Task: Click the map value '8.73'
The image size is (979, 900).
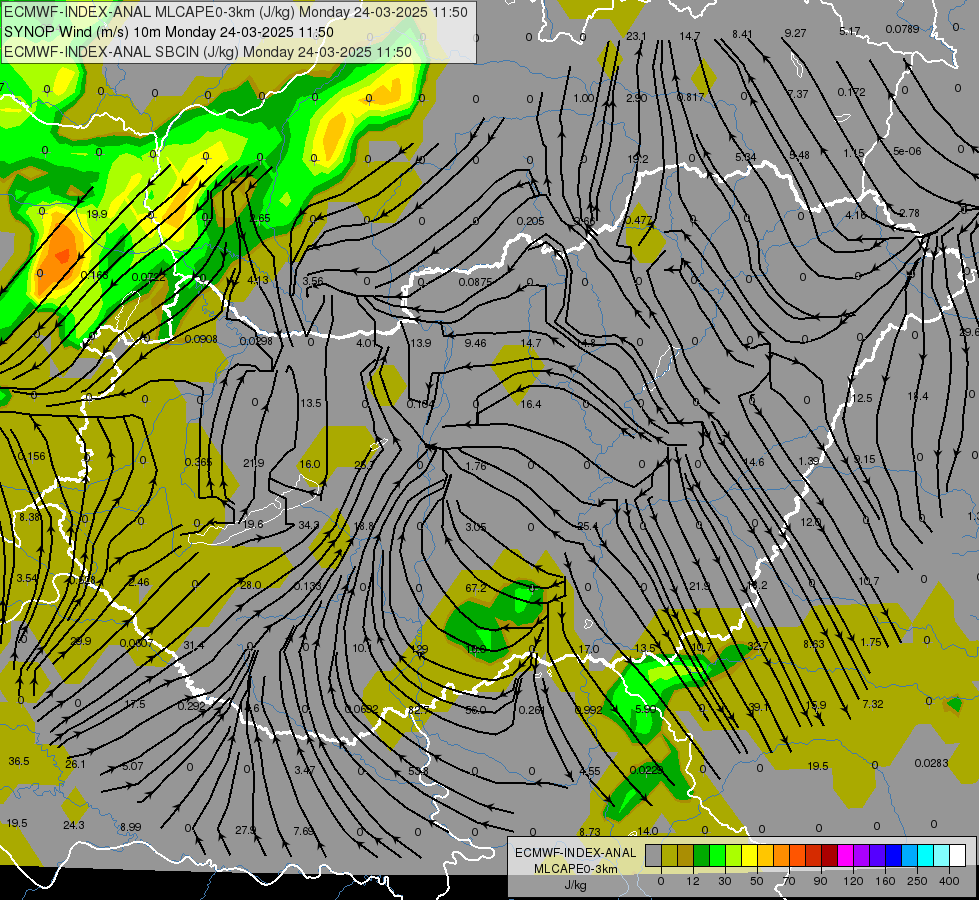Action: click(590, 831)
